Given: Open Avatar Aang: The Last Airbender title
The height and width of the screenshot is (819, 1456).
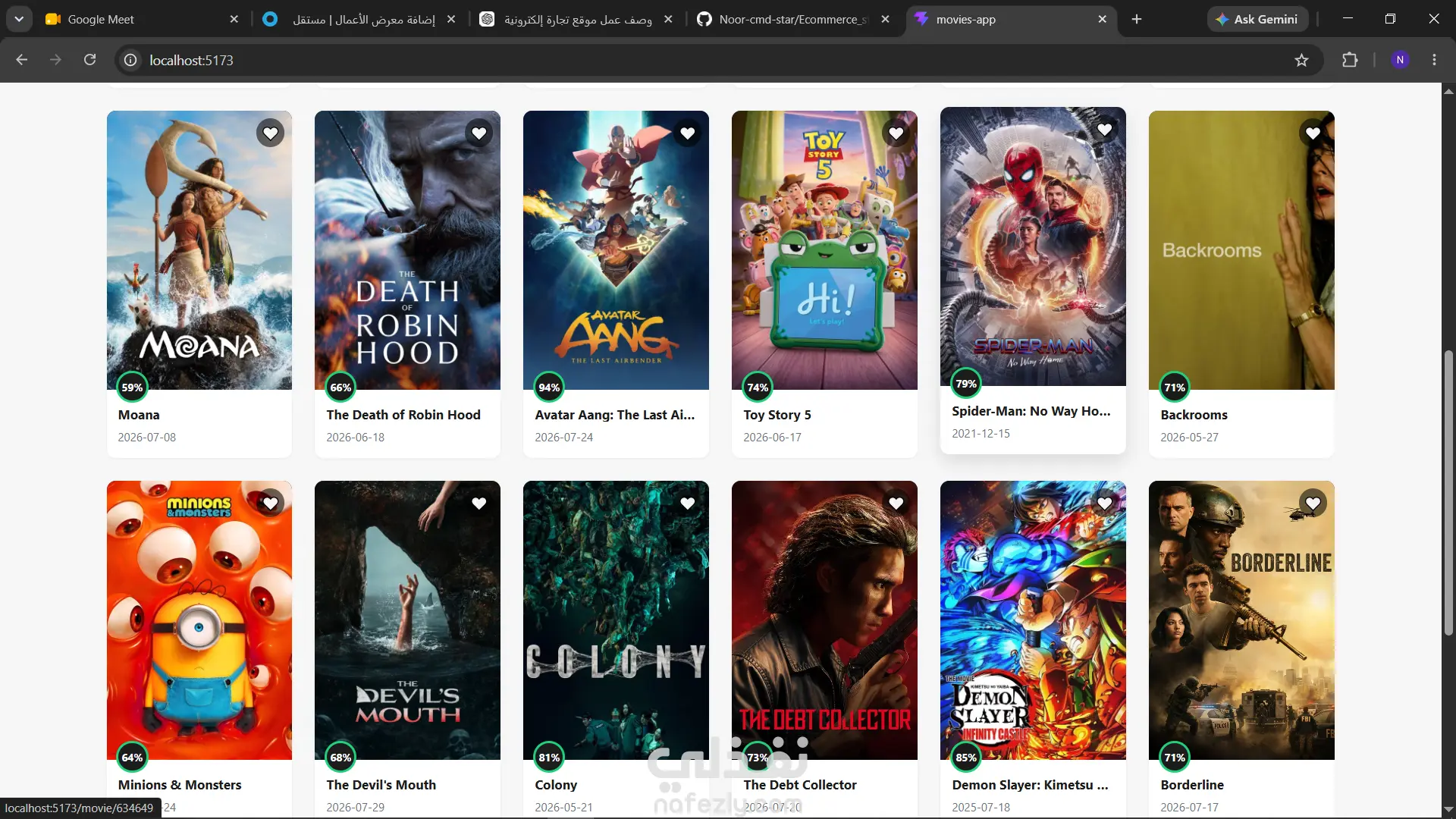Looking at the screenshot, I should 615,415.
